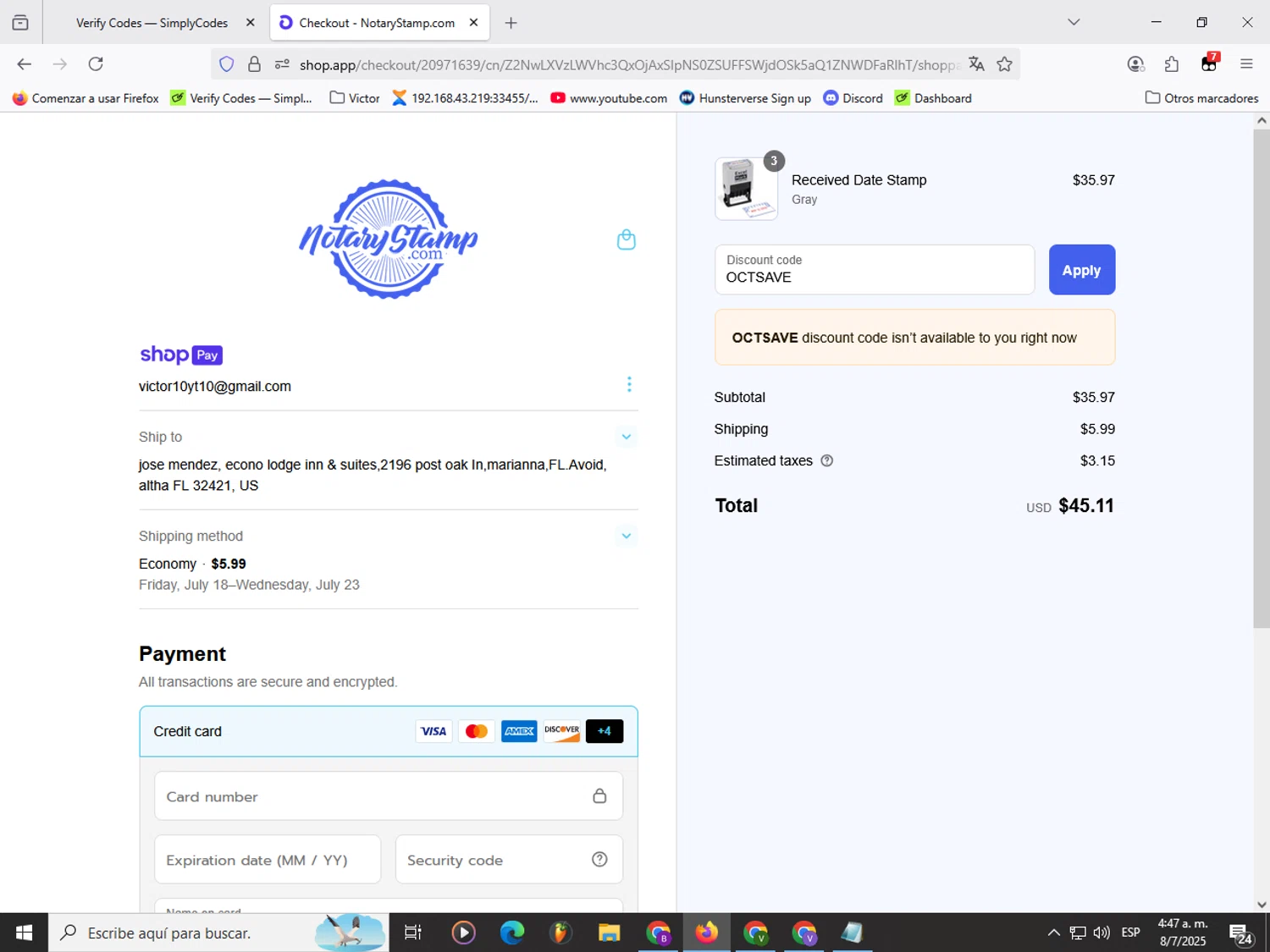Image resolution: width=1270 pixels, height=952 pixels.
Task: Show the +4 additional card types
Action: [605, 731]
